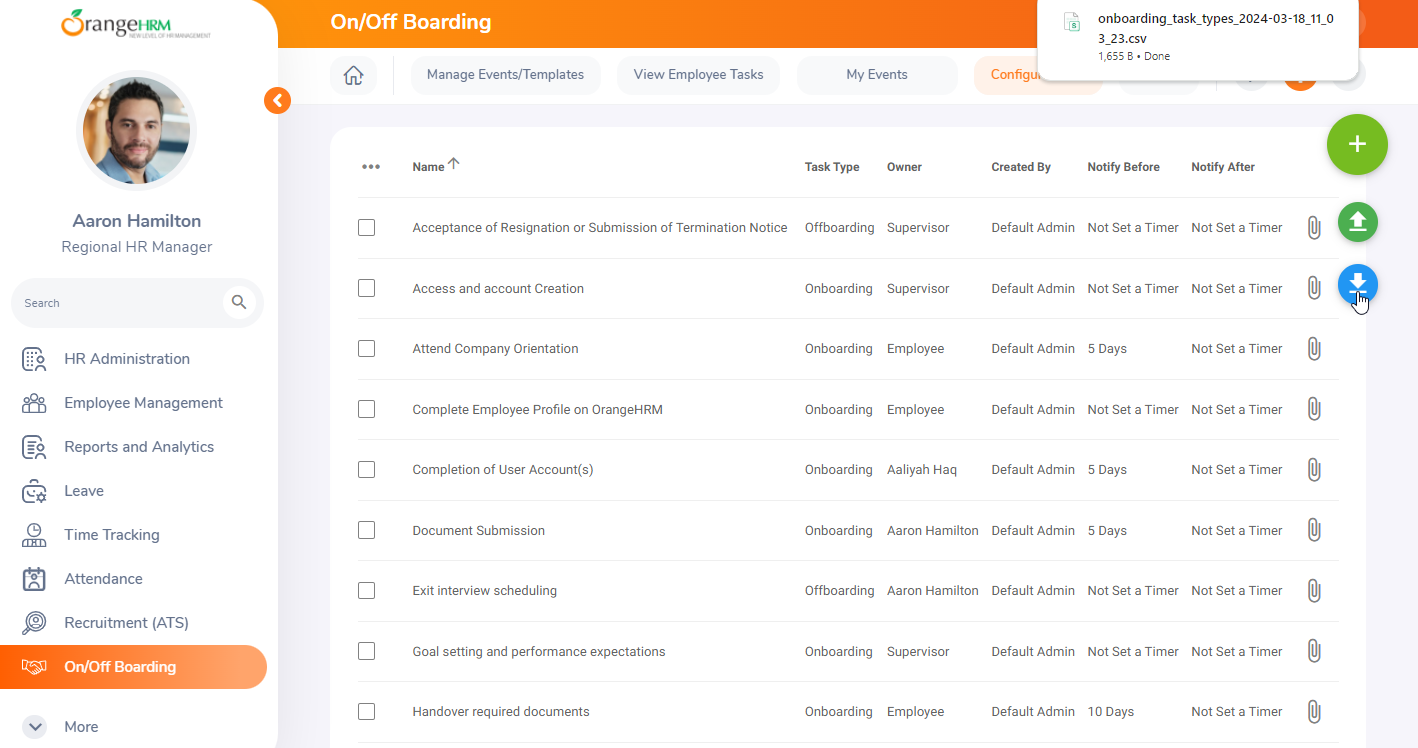
Task: Select the Exit interview scheduling checkbox
Action: point(366,591)
